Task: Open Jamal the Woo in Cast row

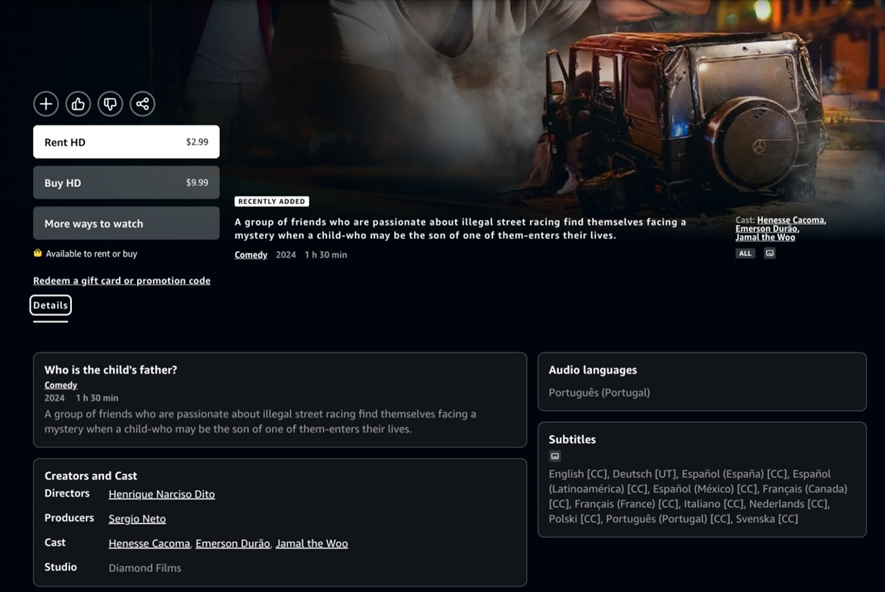Action: [312, 543]
